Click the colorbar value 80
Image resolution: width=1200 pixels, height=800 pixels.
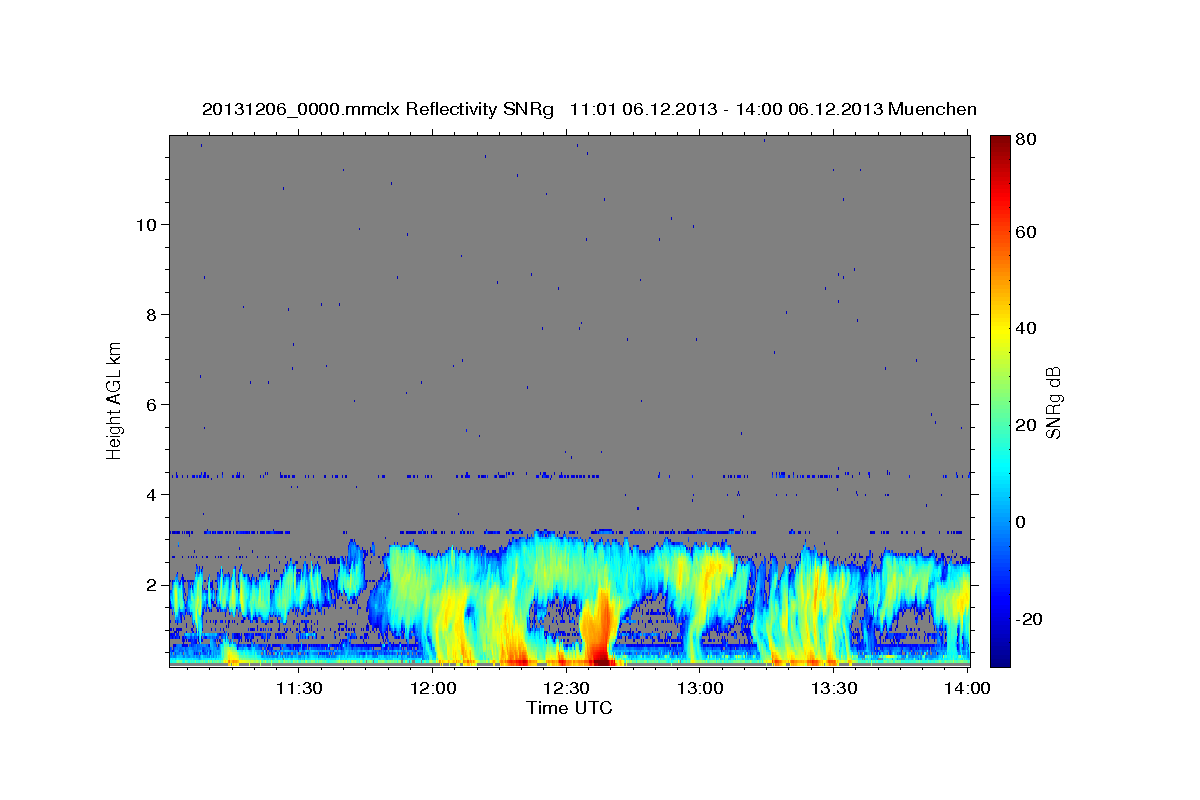[x=1025, y=139]
